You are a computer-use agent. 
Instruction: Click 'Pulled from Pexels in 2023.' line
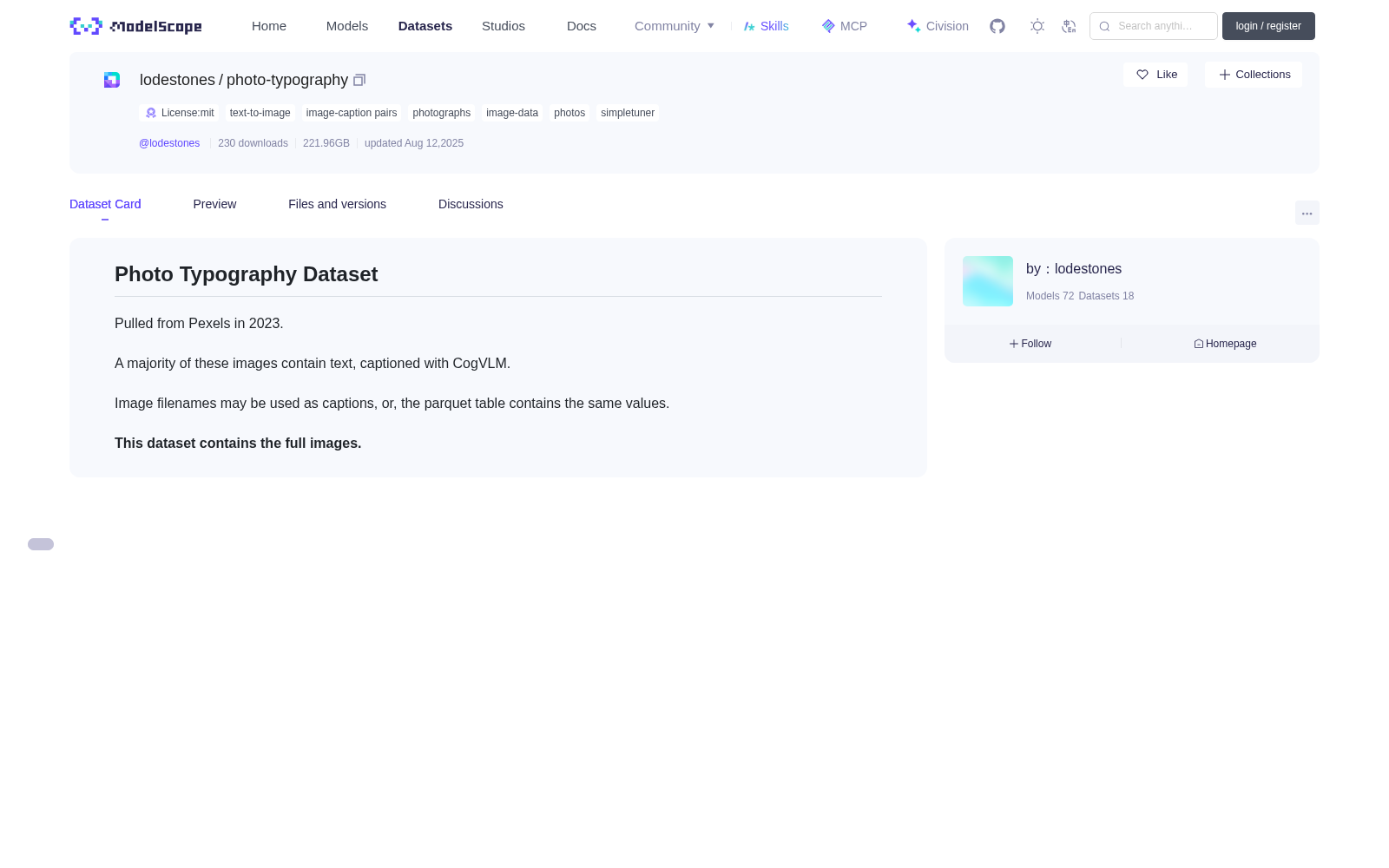point(199,324)
